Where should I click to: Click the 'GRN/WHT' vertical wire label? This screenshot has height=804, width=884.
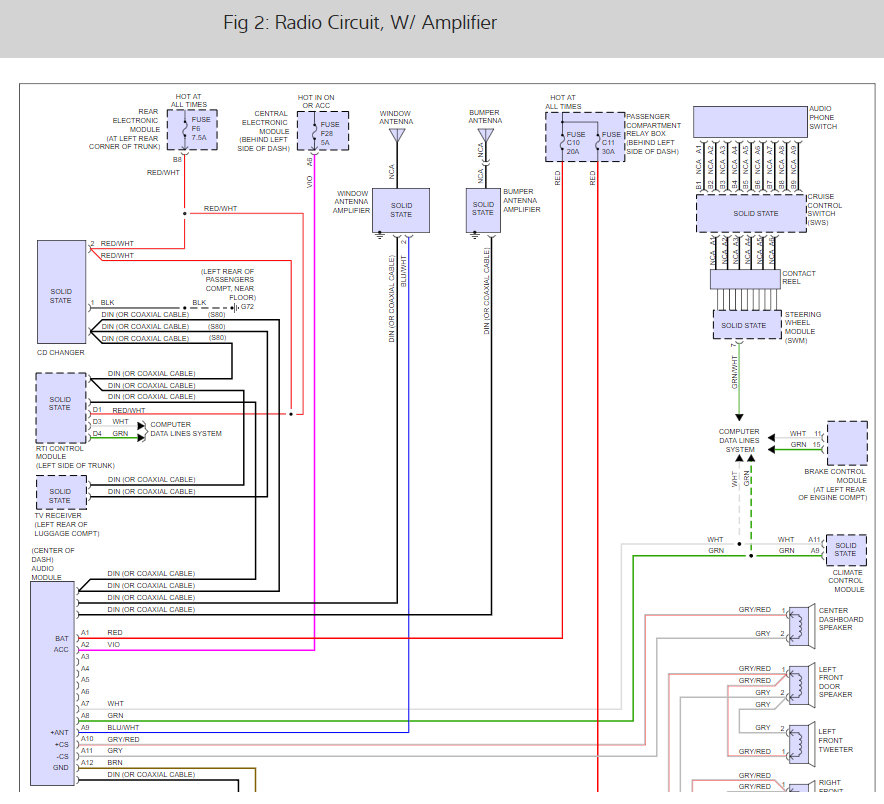pyautogui.click(x=735, y=372)
